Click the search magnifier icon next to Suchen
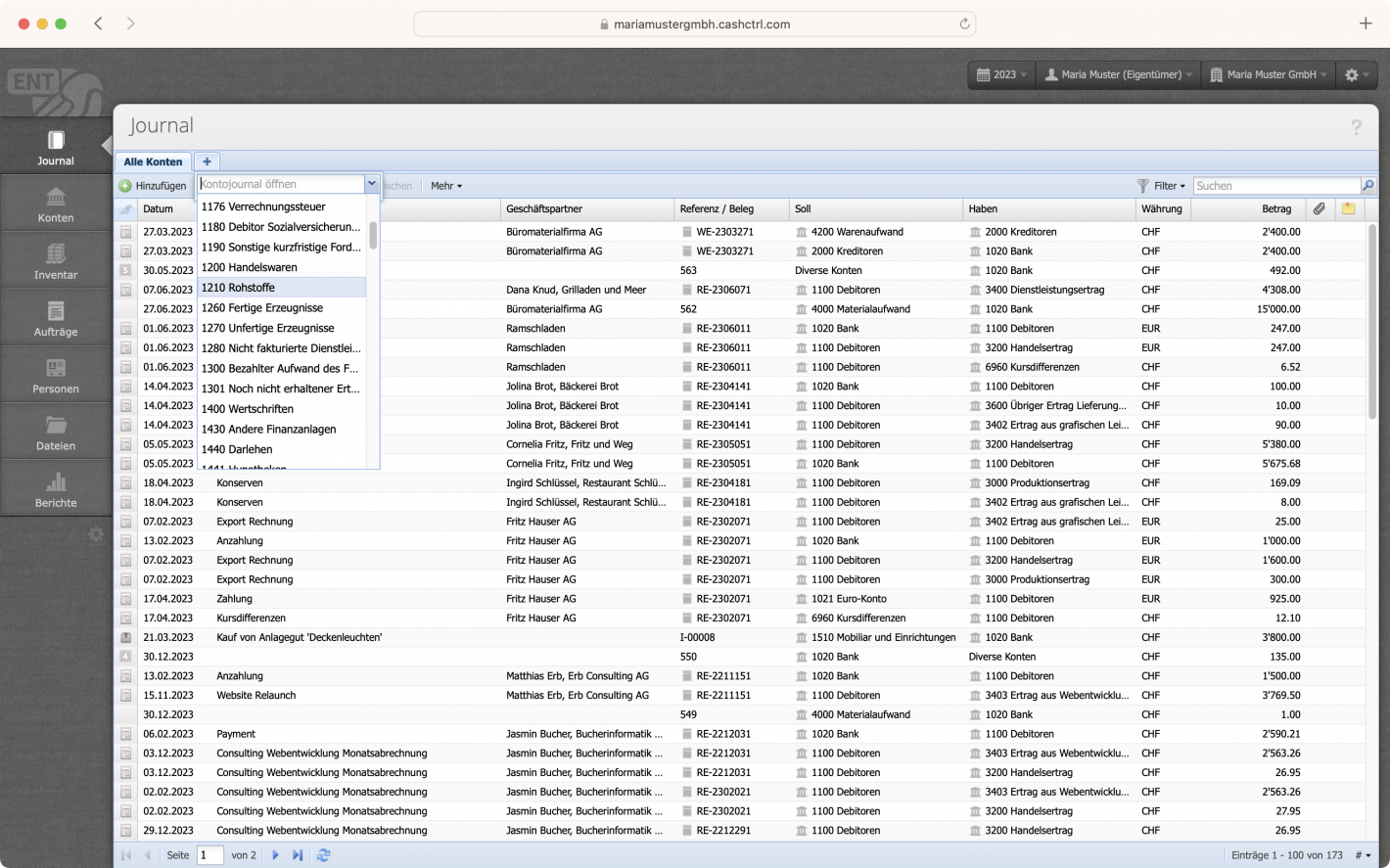 1367,185
